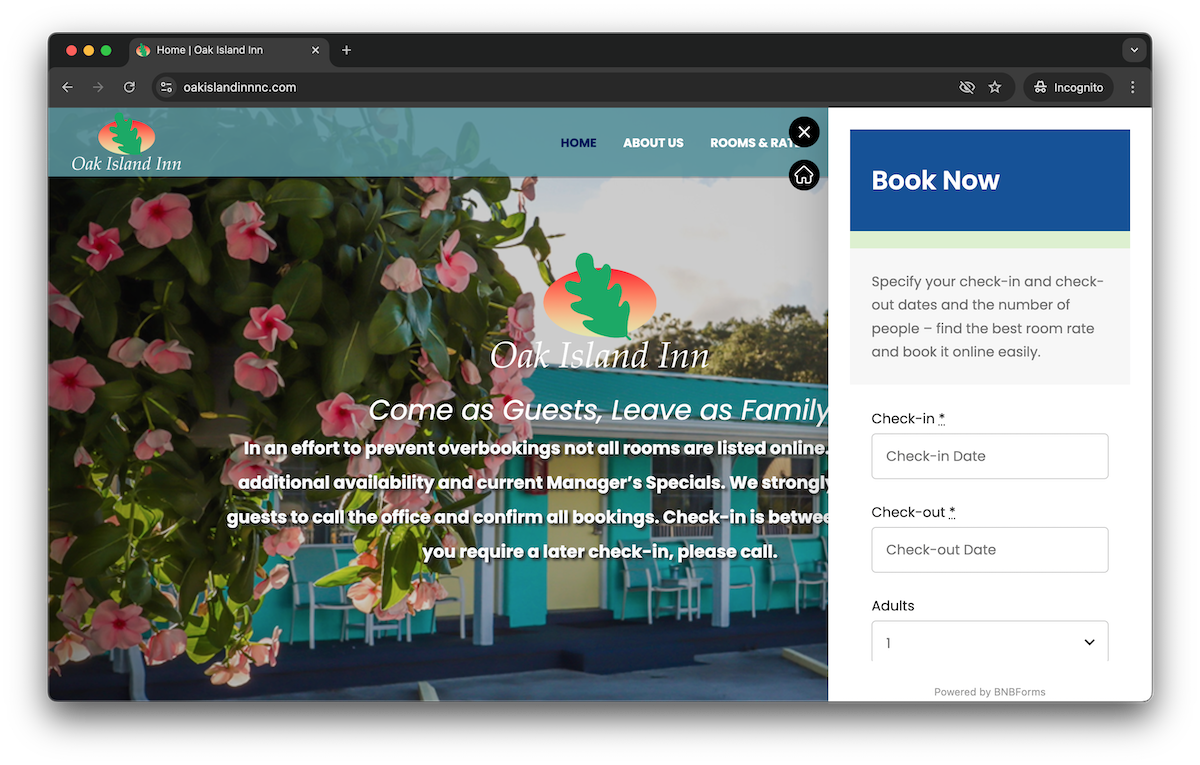Open a new tab with the plus icon
The height and width of the screenshot is (765, 1200).
[x=346, y=50]
